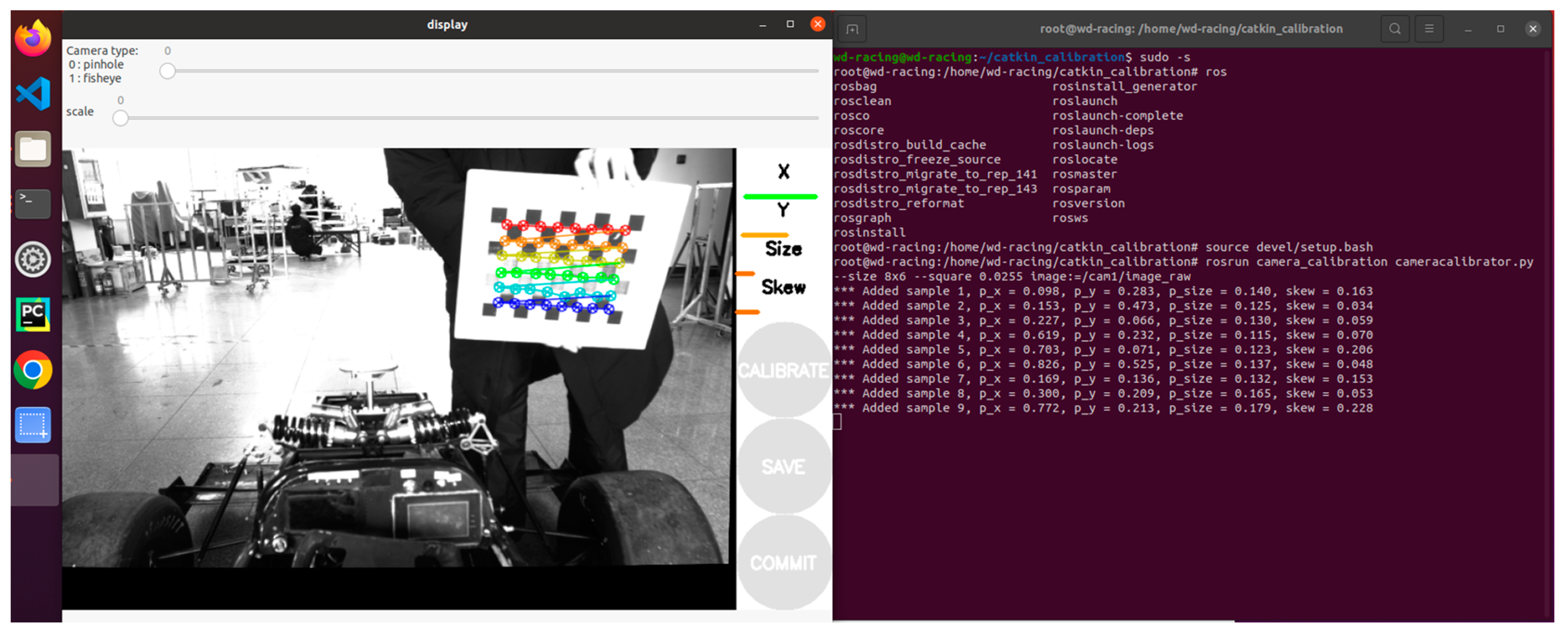This screenshot has height=638, width=1568.
Task: Open Terminal from the dock
Action: coord(33,204)
